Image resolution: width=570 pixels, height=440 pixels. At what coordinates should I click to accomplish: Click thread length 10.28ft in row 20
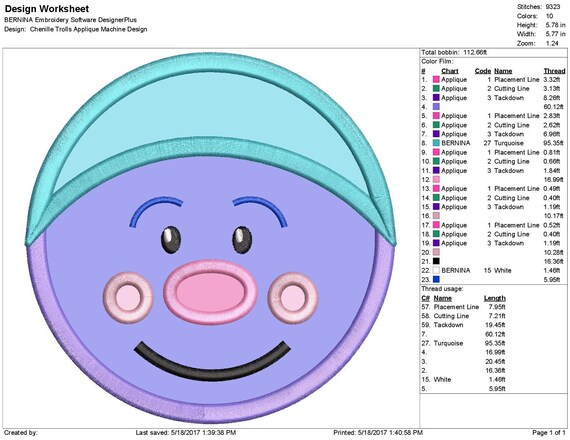click(553, 252)
